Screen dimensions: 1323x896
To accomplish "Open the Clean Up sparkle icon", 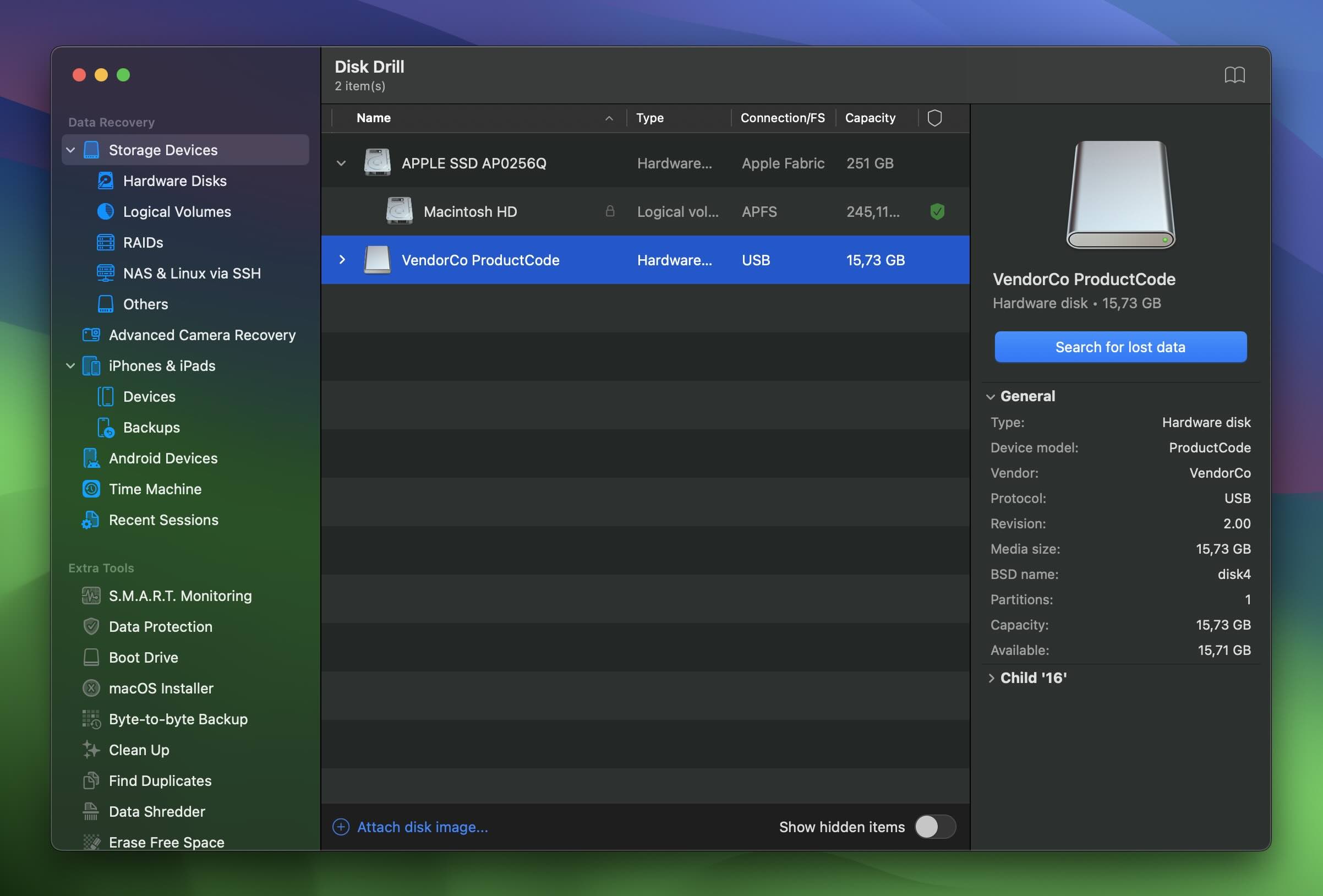I will pos(91,750).
